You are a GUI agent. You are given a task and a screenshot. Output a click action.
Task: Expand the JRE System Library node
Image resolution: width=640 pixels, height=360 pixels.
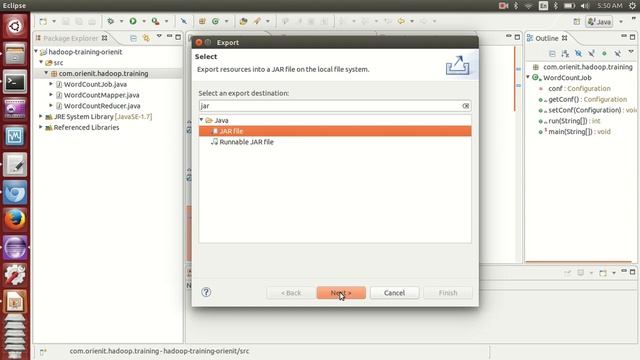click(x=41, y=116)
